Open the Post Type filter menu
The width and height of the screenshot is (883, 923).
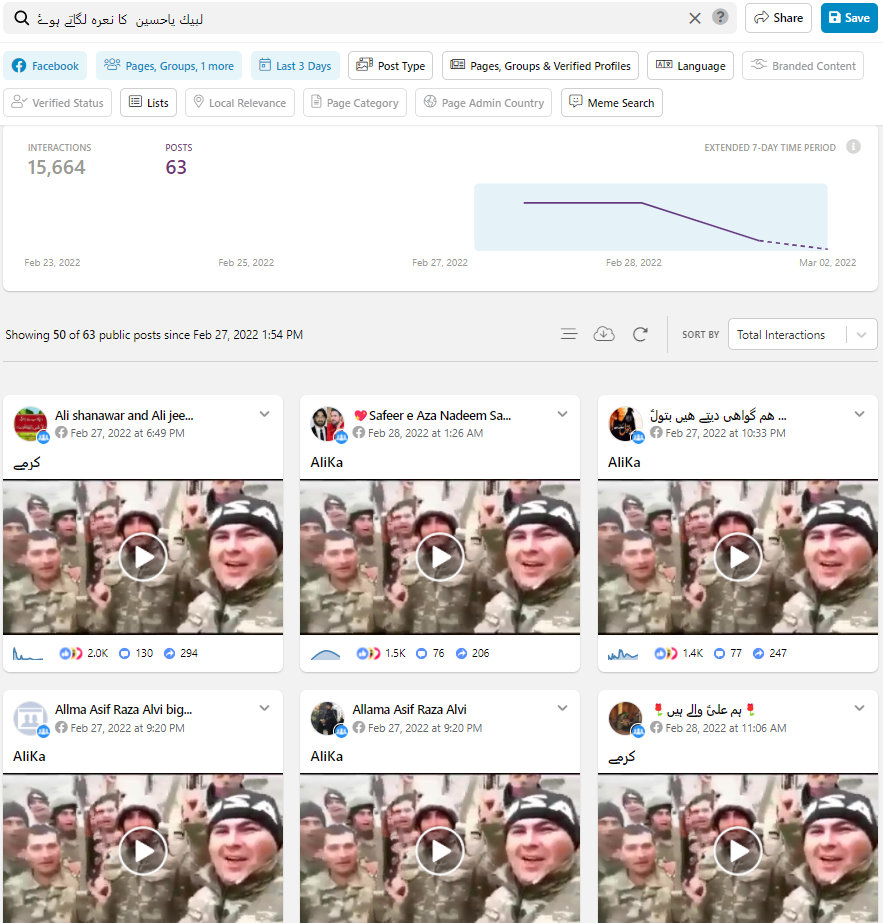coord(391,66)
